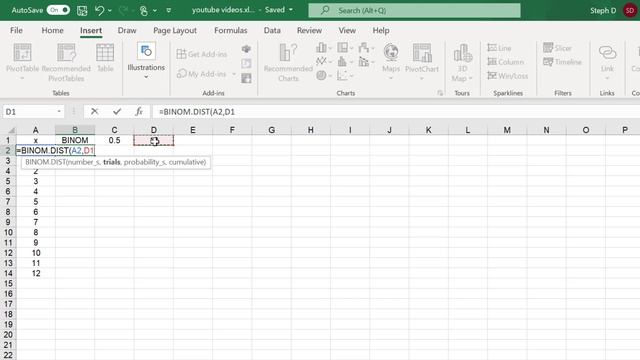640x360 pixels.
Task: Click My Add-ins button
Action: point(202,74)
